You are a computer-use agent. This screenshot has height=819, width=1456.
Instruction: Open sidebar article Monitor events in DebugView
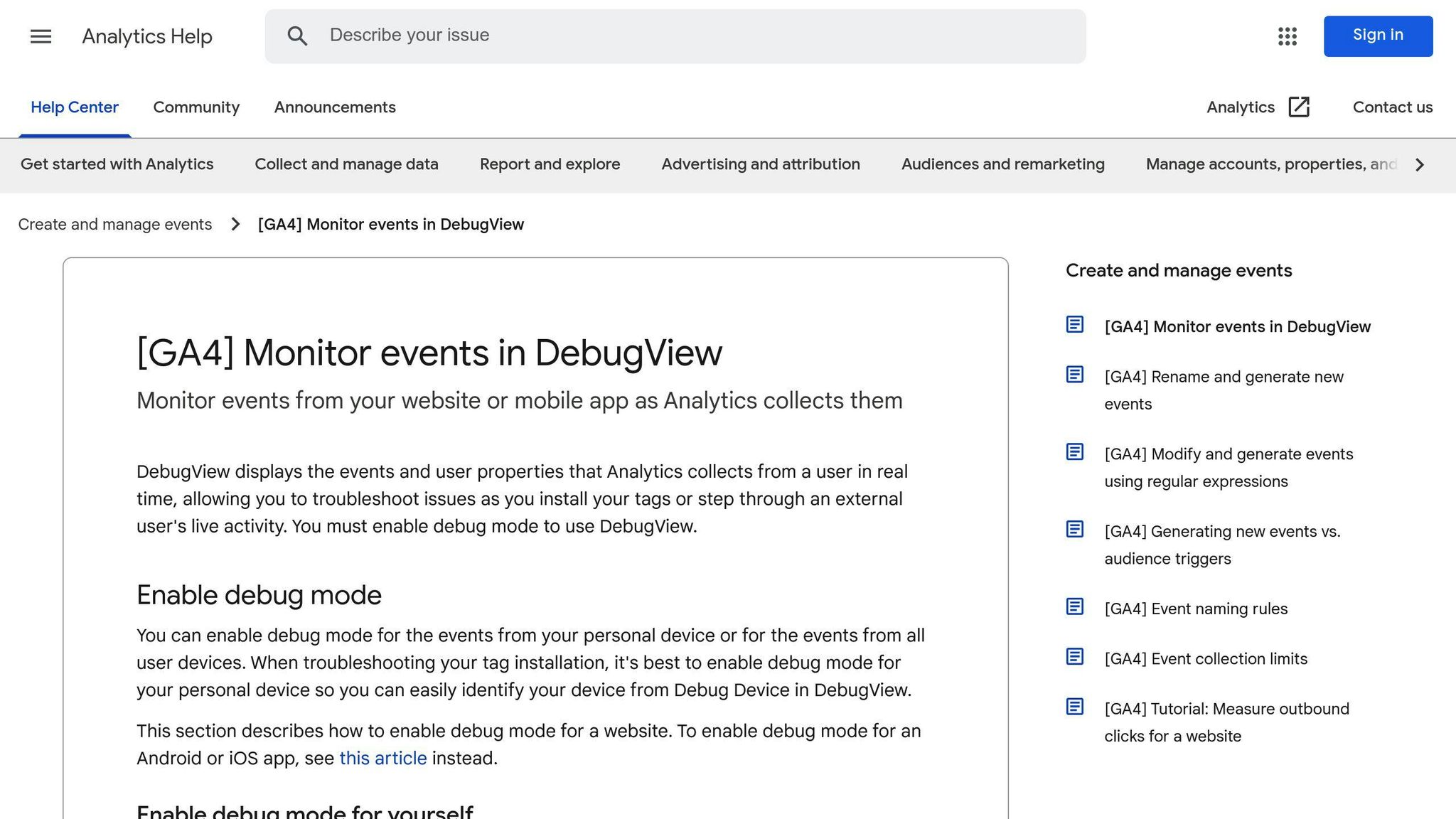1237,327
